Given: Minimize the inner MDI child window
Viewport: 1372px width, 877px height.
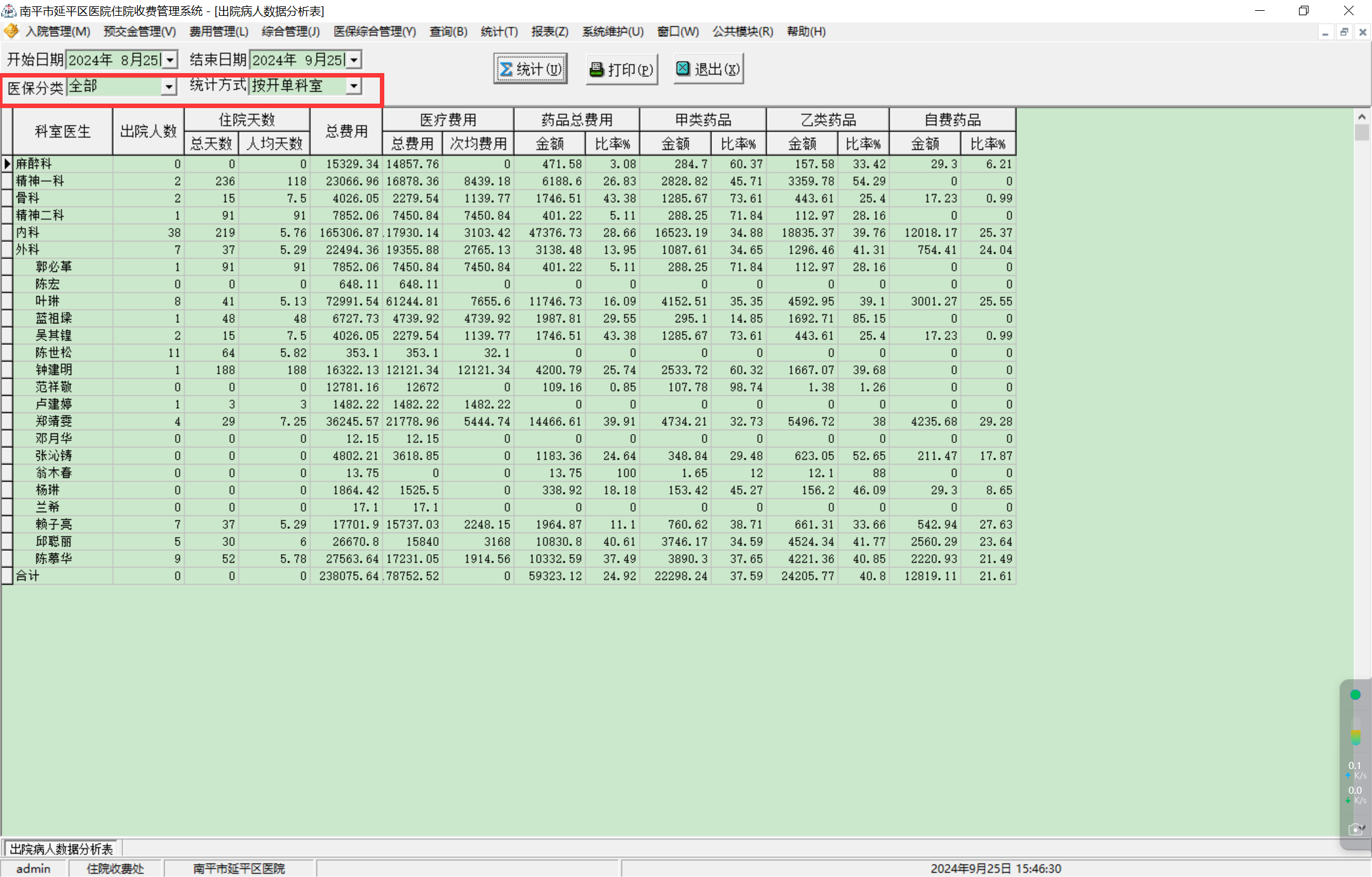Looking at the screenshot, I should (x=1325, y=32).
